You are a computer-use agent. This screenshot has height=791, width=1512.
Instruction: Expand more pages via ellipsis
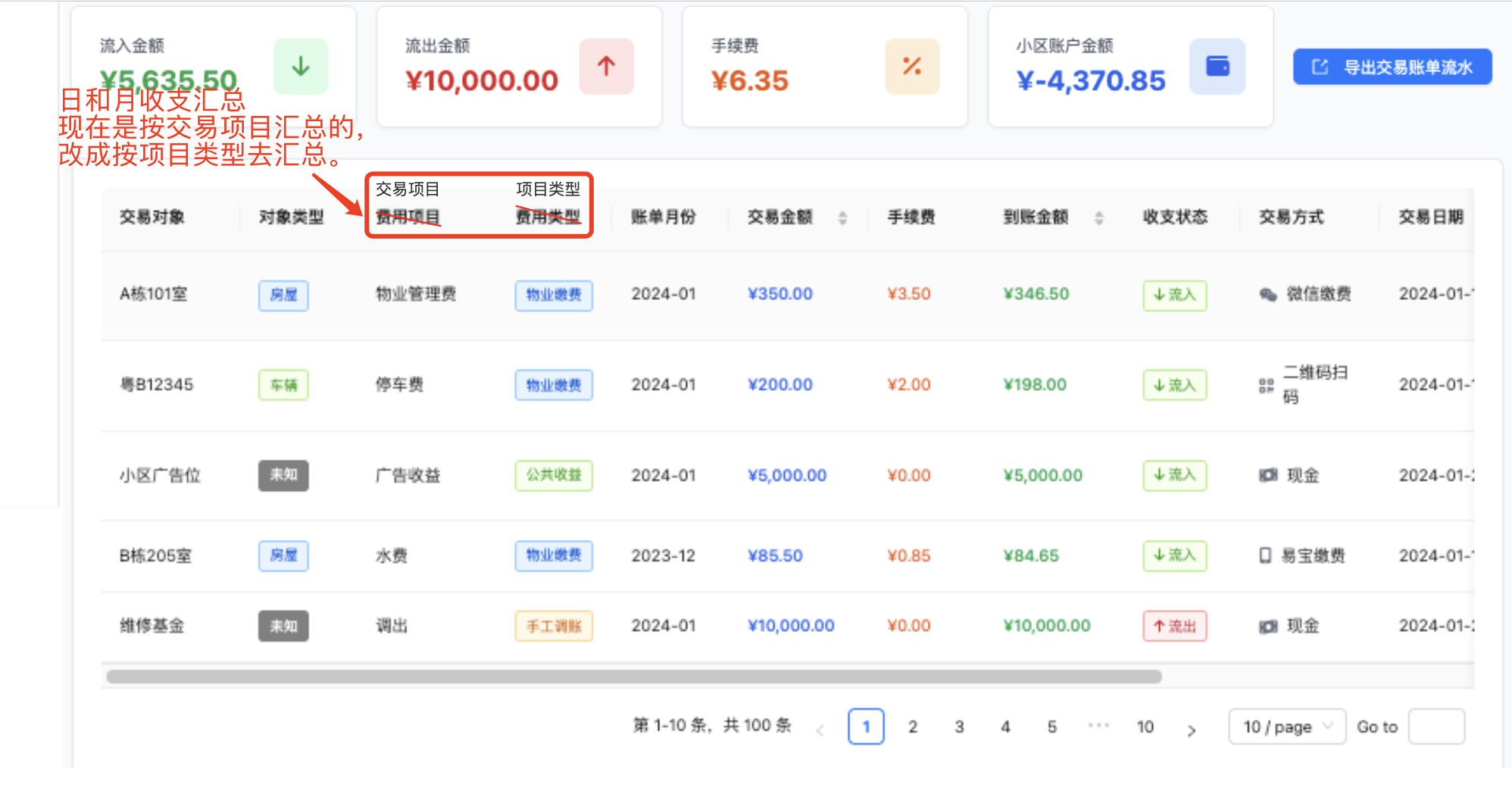coord(1098,727)
